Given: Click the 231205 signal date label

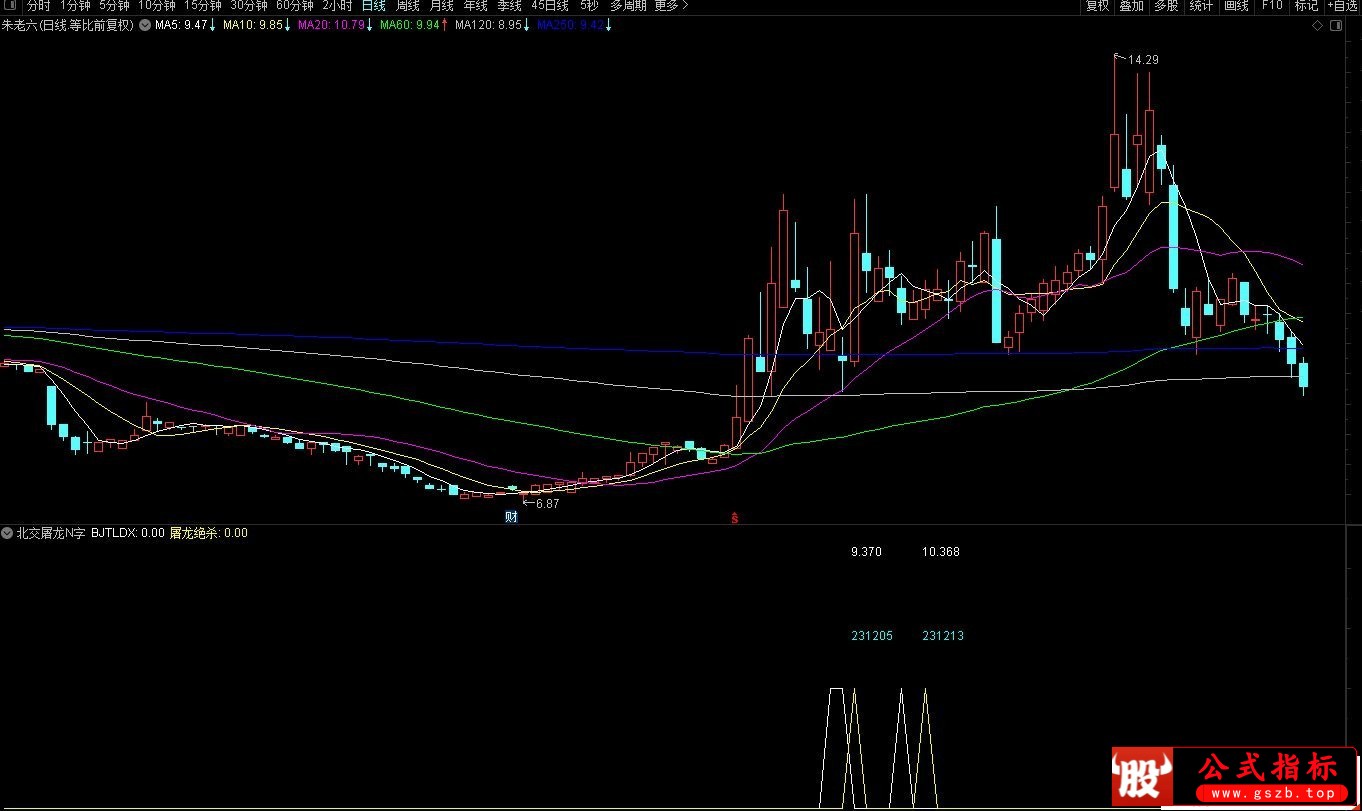Looking at the screenshot, I should tap(871, 635).
